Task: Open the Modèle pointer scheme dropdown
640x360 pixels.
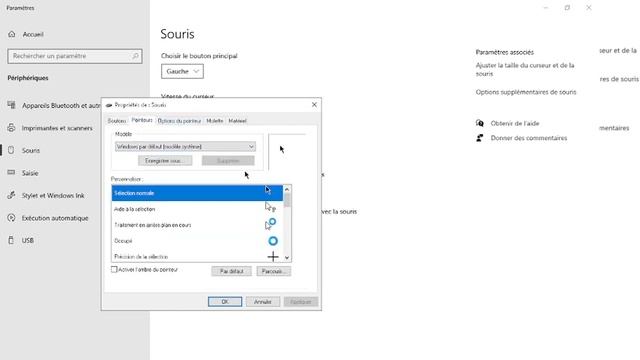Action: [185, 147]
